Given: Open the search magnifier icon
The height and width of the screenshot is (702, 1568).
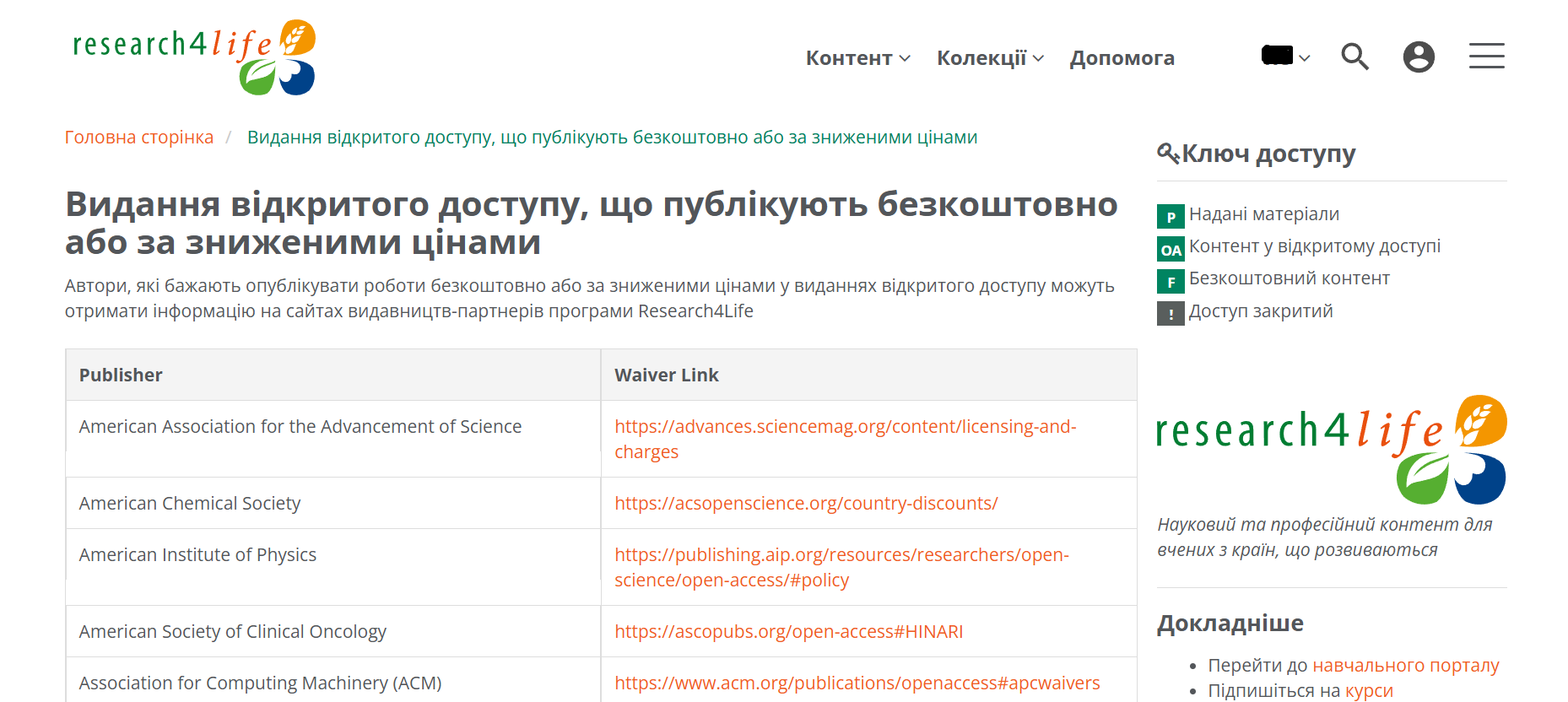Looking at the screenshot, I should tap(1354, 57).
